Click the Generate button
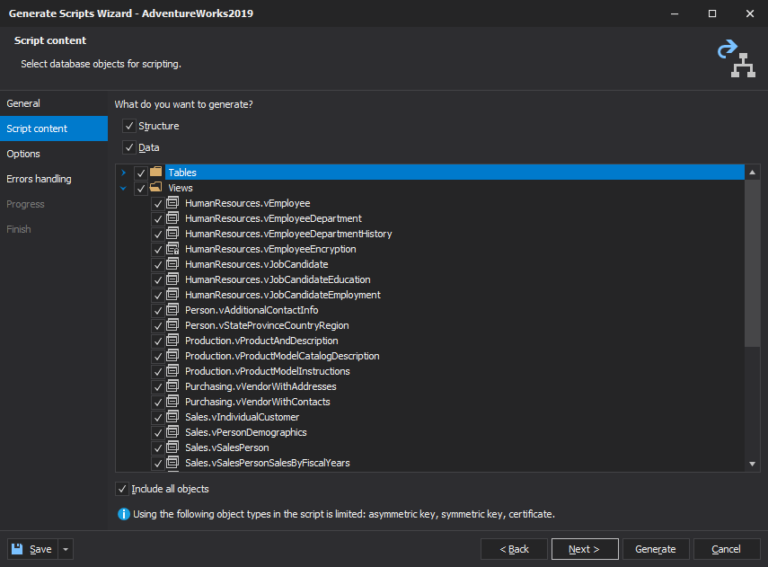The width and height of the screenshot is (768, 567). tap(655, 549)
